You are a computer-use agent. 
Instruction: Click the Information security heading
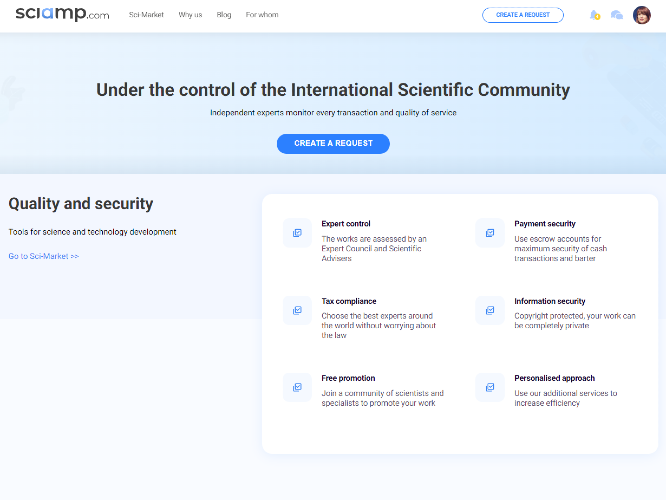tap(550, 301)
